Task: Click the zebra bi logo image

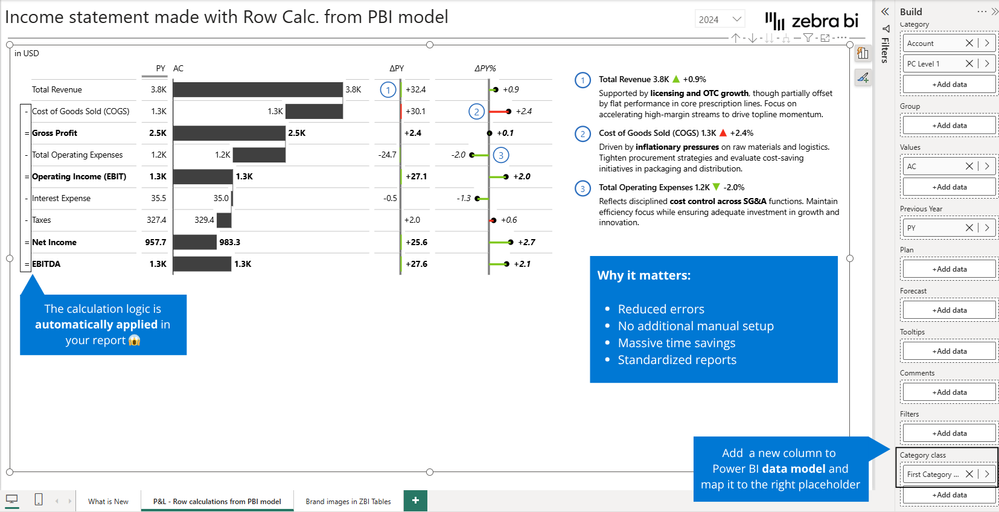Action: (x=812, y=20)
